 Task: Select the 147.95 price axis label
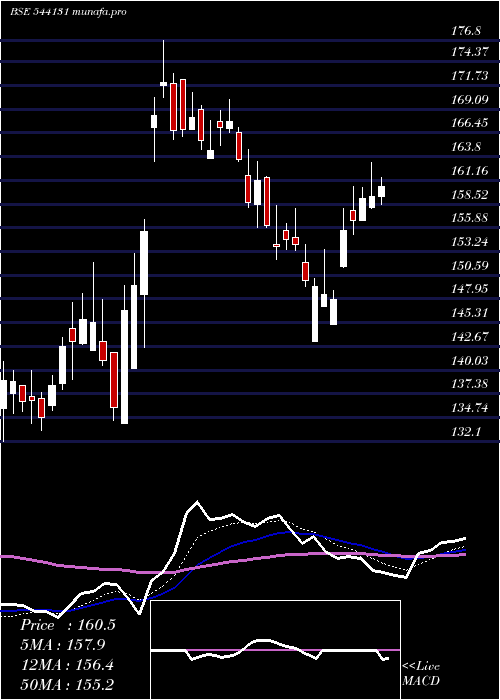(x=469, y=289)
